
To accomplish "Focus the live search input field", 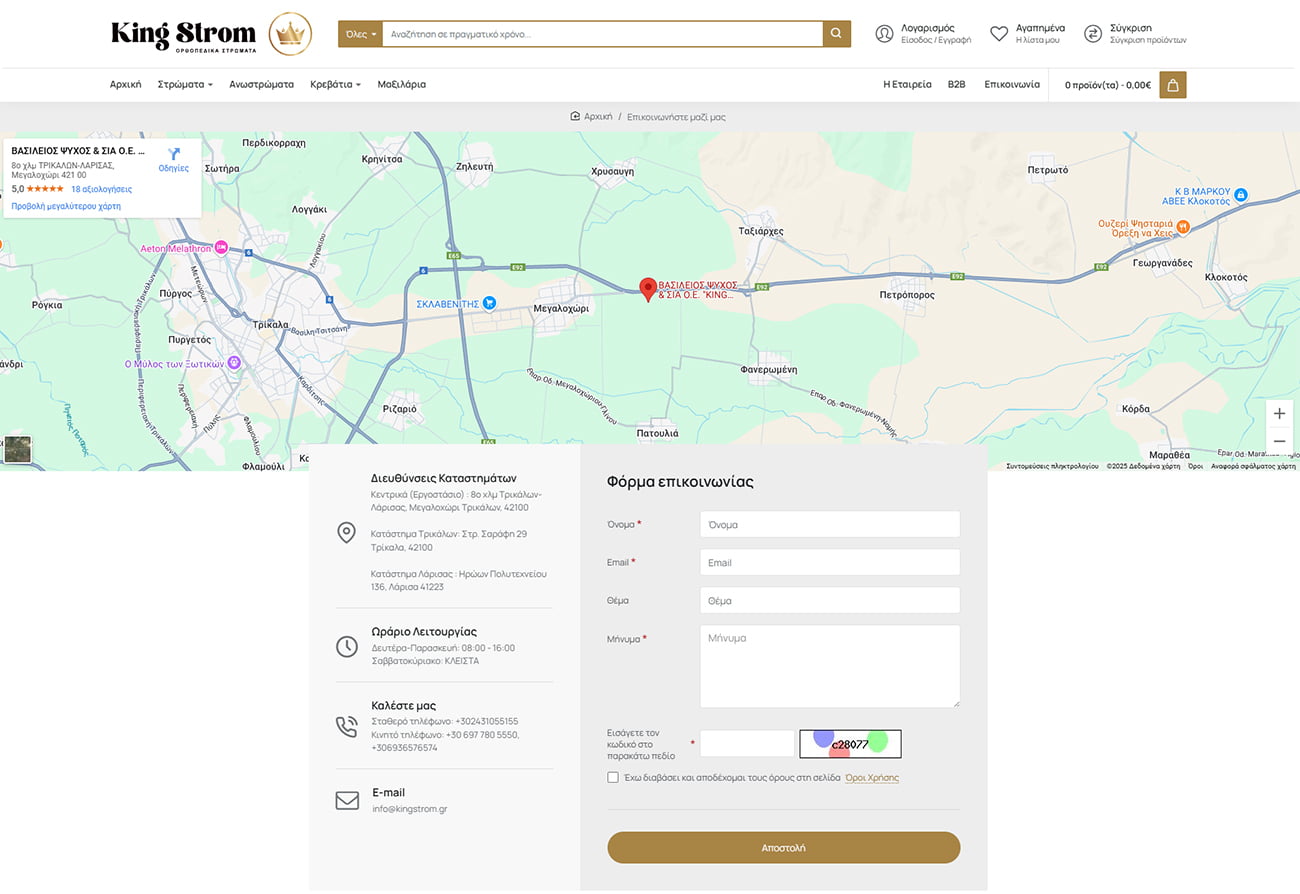I will [x=603, y=34].
